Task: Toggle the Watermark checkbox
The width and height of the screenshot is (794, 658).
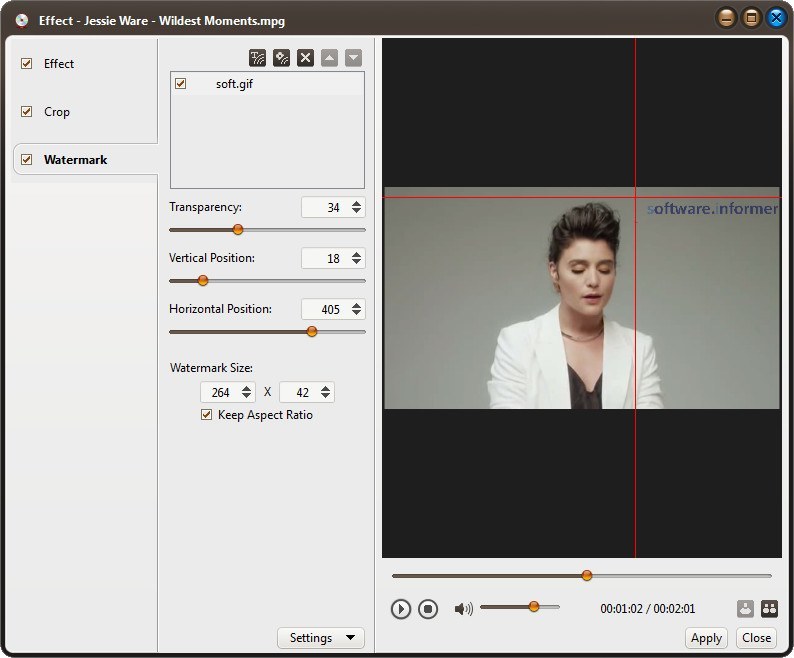Action: [x=26, y=160]
